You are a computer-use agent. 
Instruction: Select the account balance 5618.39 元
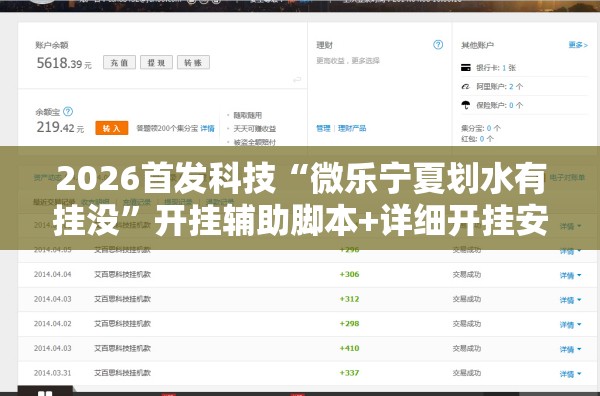tap(64, 63)
